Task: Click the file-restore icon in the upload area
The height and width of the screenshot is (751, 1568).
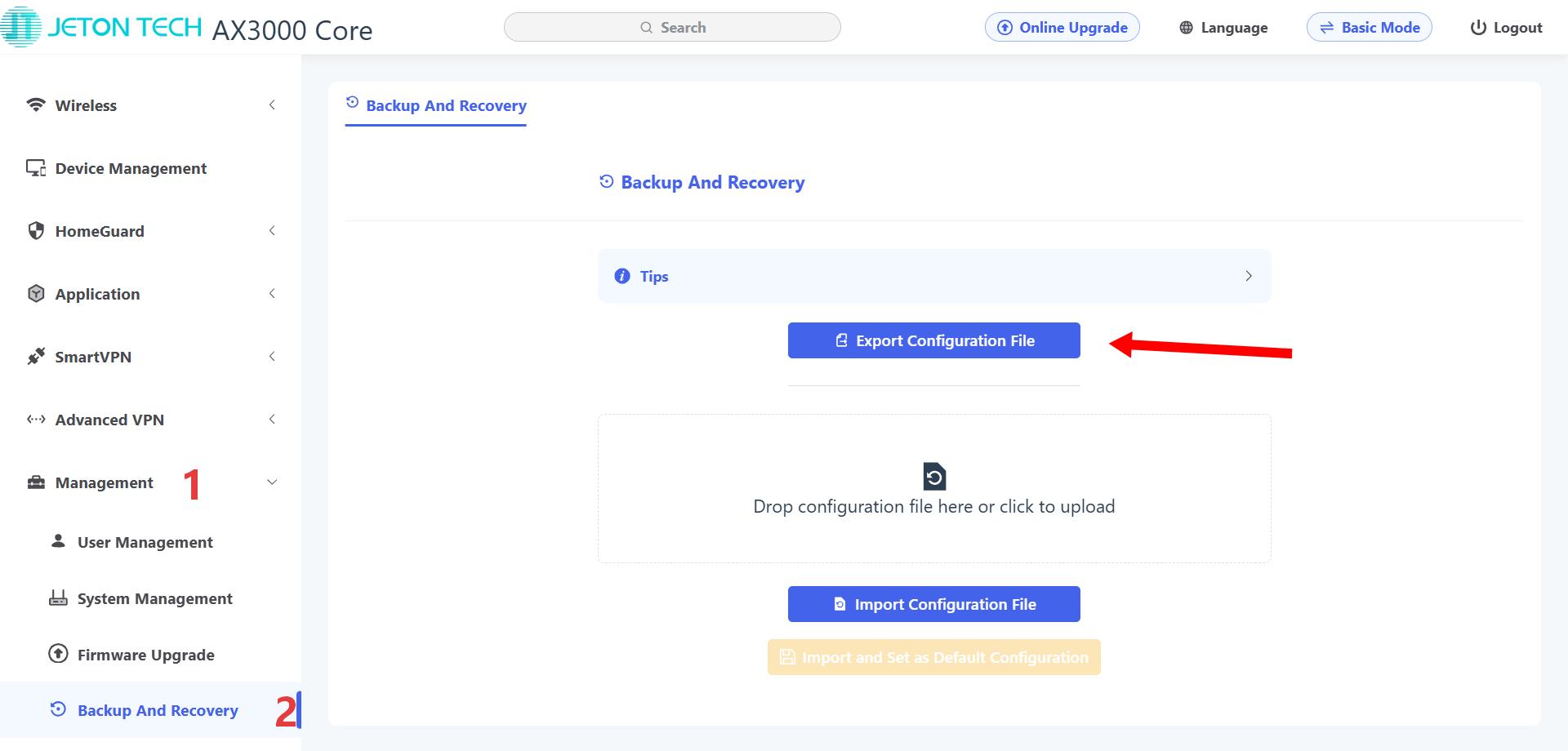Action: pyautogui.click(x=934, y=477)
